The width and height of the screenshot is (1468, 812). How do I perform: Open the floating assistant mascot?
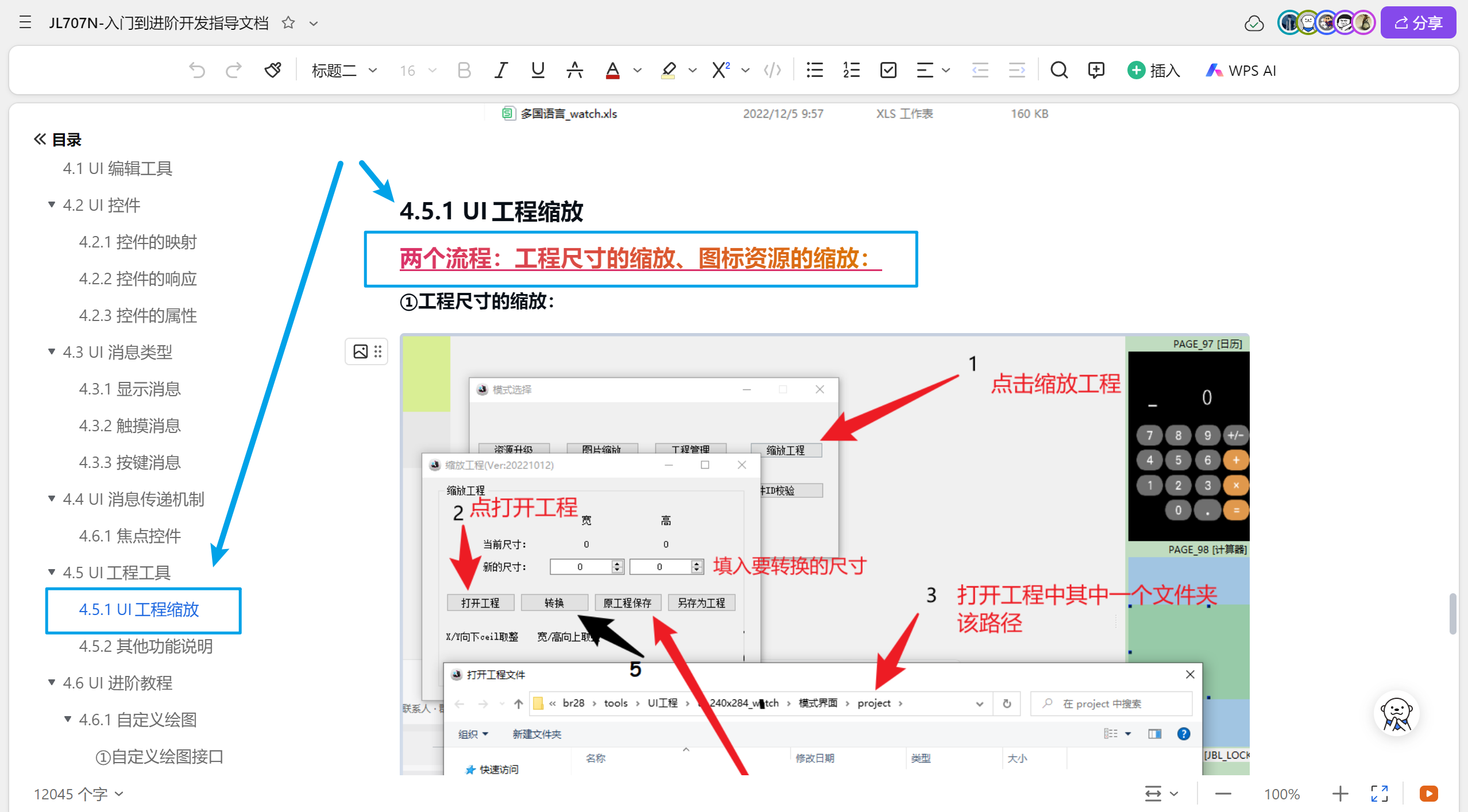pyautogui.click(x=1396, y=714)
